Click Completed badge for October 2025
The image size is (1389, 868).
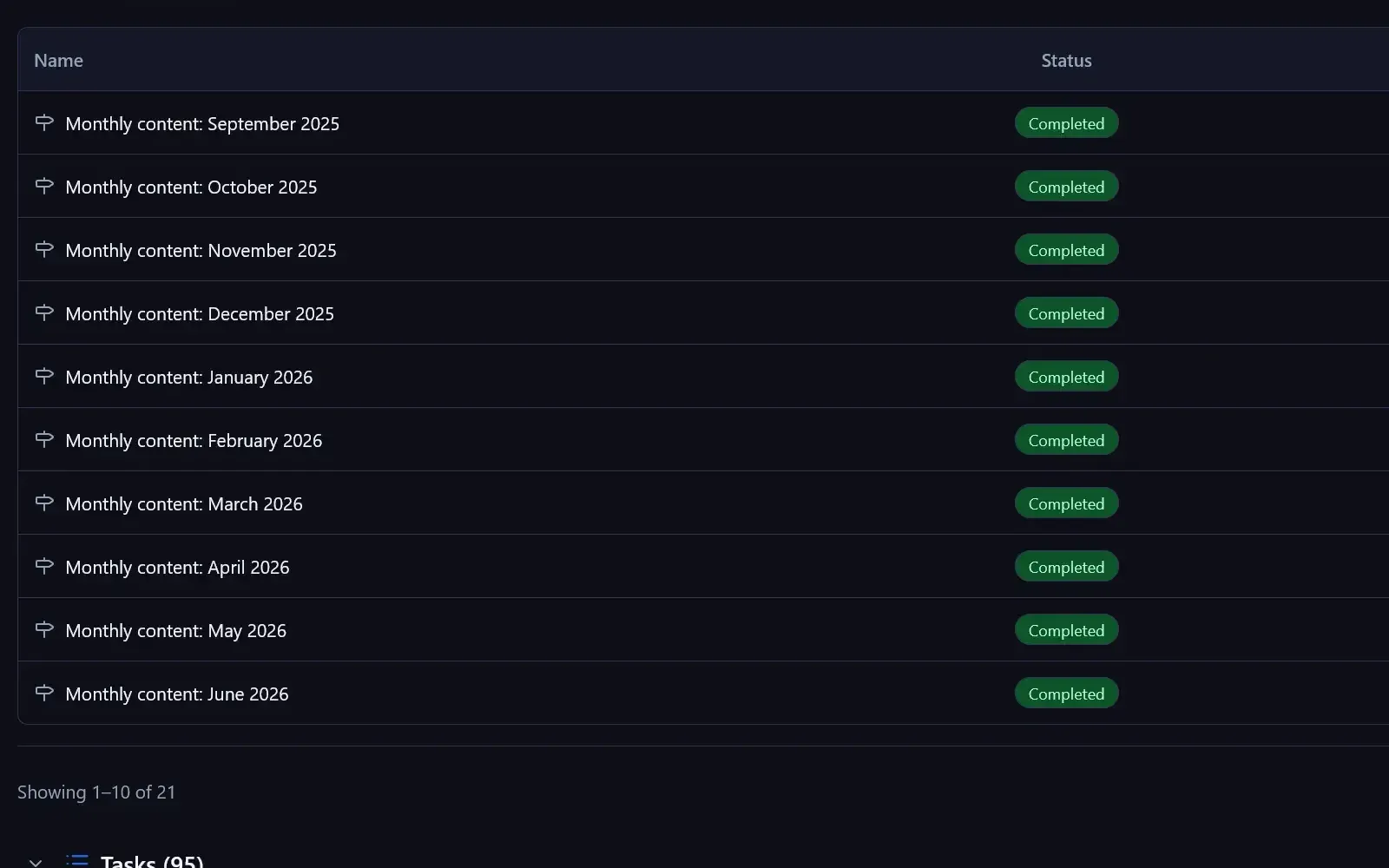[1066, 187]
